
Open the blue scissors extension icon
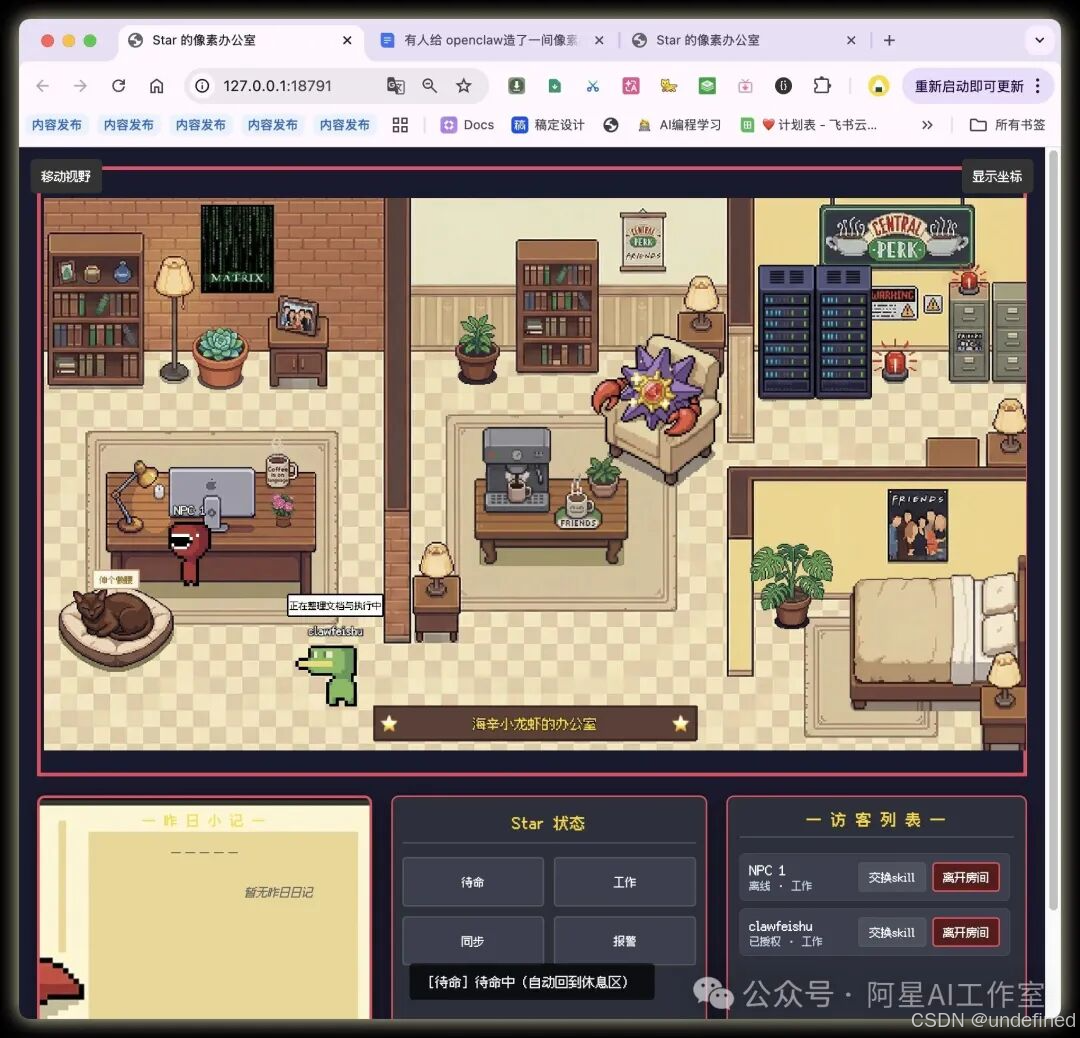point(592,86)
